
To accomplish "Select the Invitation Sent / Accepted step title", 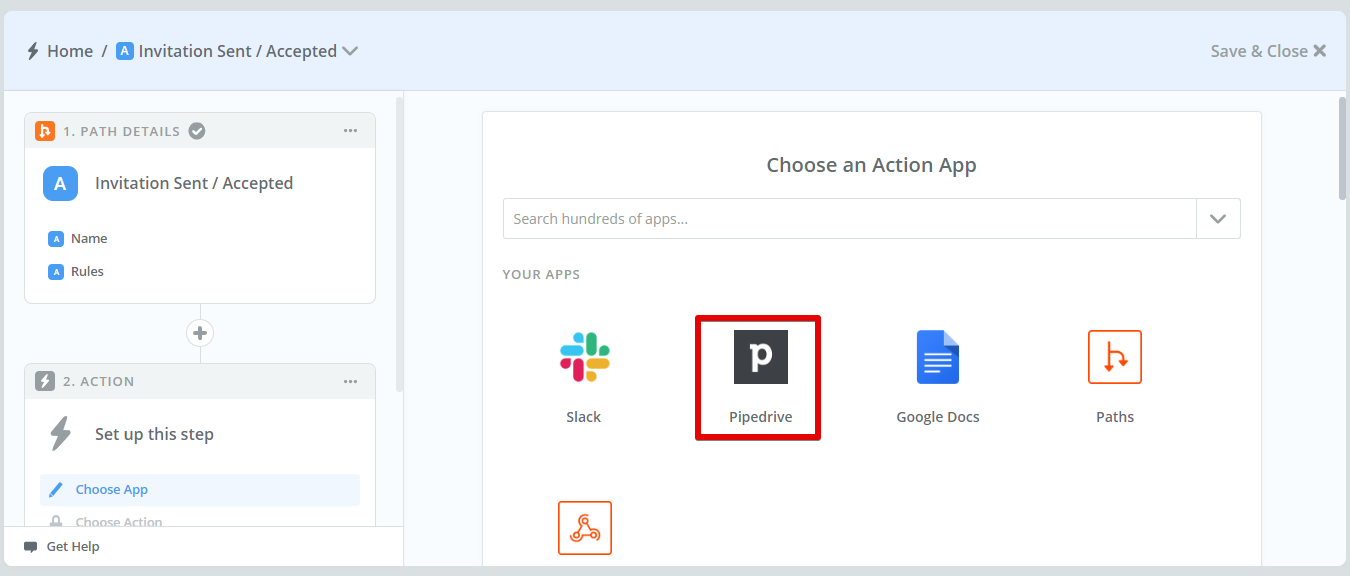I will tap(194, 183).
